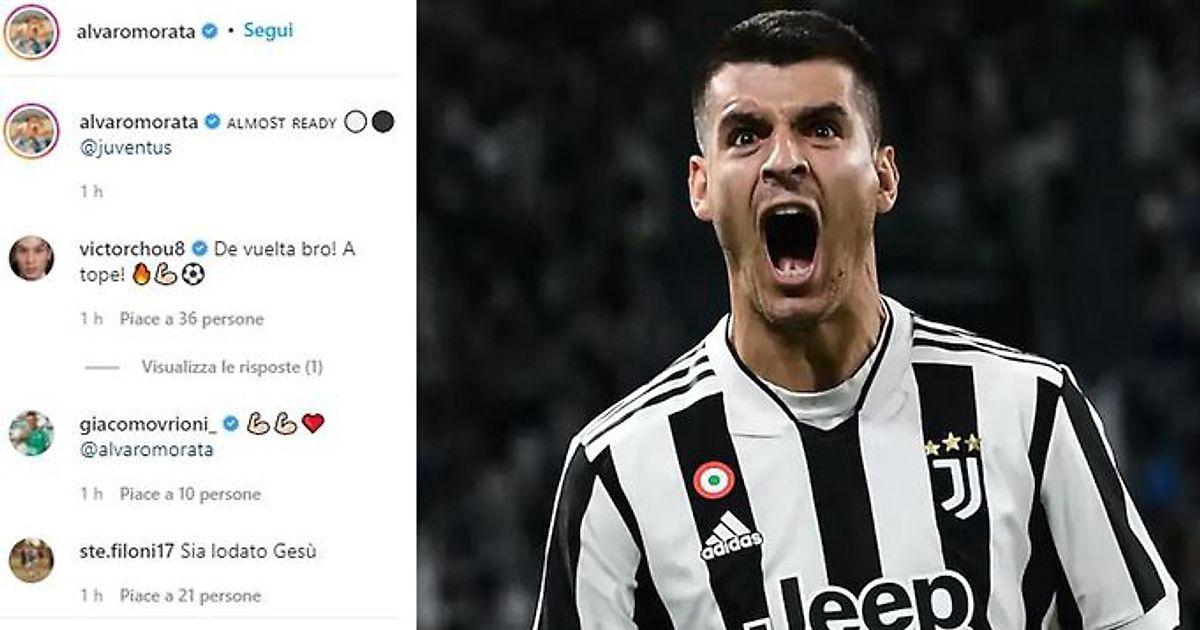Open the @juventus mention in caption
Image resolution: width=1200 pixels, height=630 pixels.
125,148
